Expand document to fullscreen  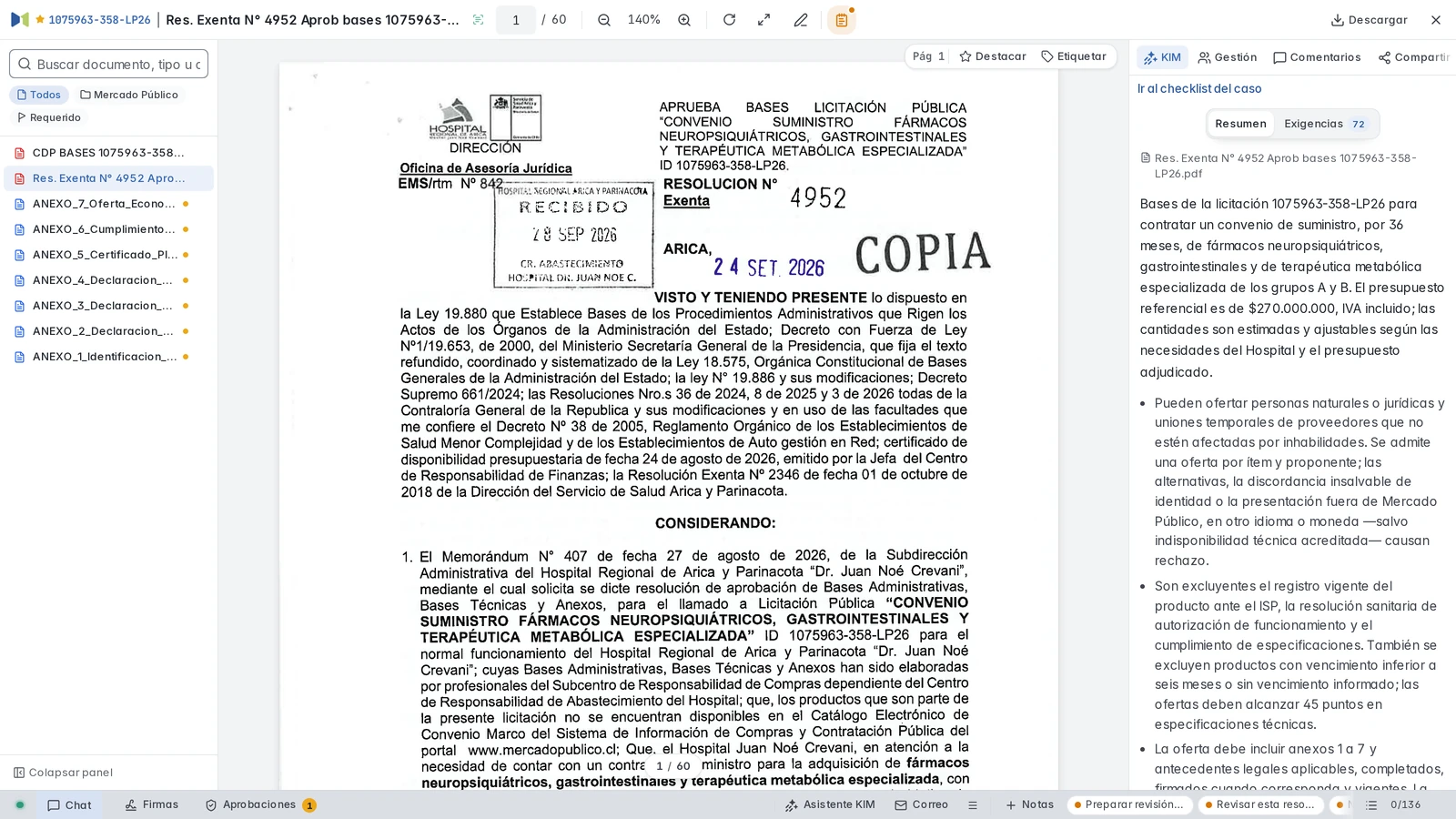[x=764, y=20]
